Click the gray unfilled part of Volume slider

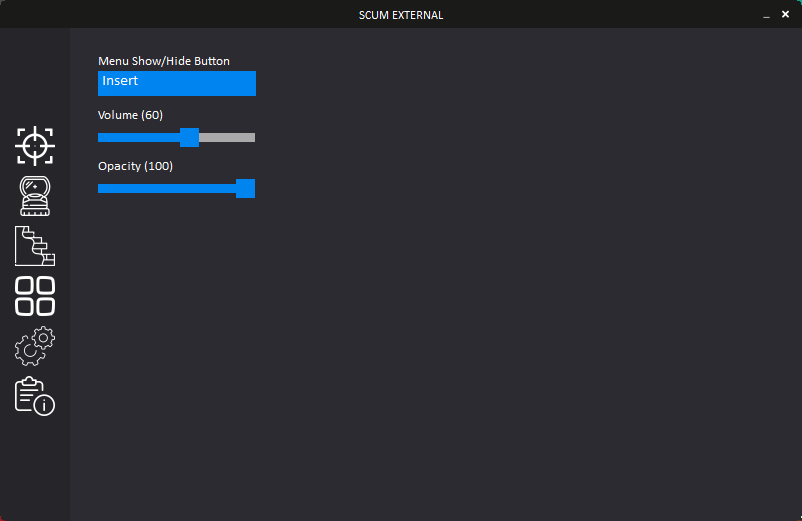click(x=227, y=138)
